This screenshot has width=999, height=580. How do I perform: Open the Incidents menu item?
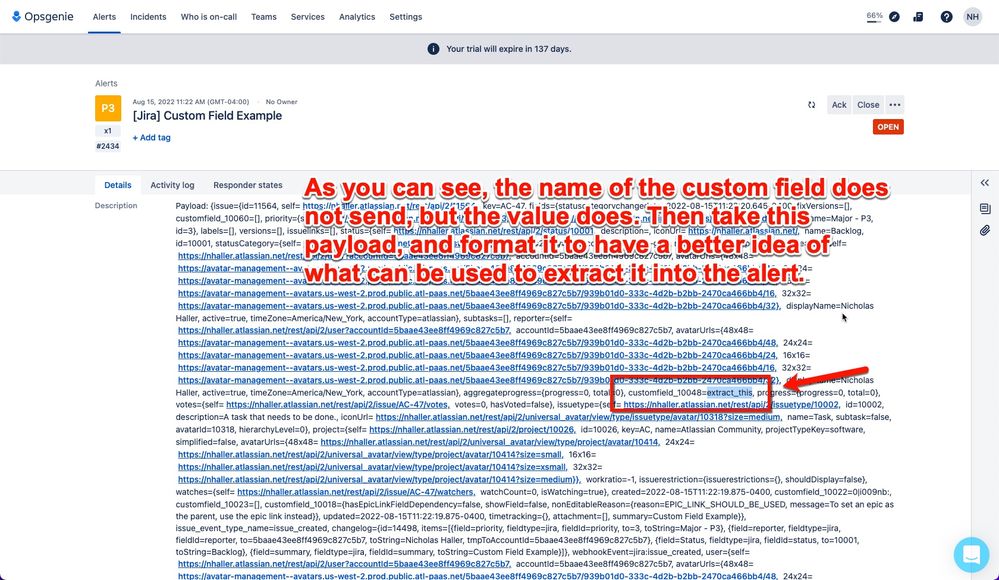pyautogui.click(x=148, y=17)
